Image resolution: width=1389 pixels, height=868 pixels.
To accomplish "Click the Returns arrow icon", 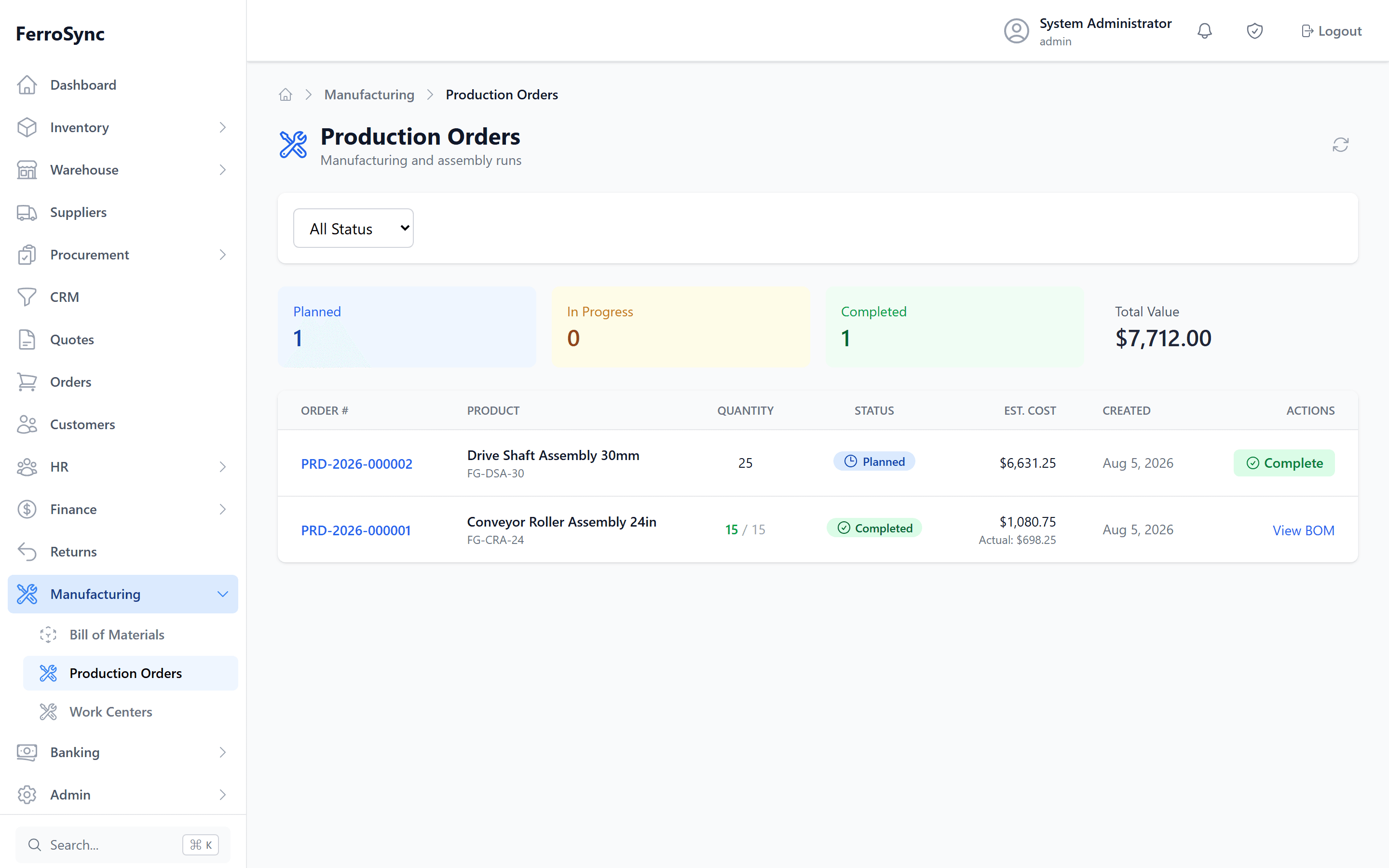I will click(27, 552).
